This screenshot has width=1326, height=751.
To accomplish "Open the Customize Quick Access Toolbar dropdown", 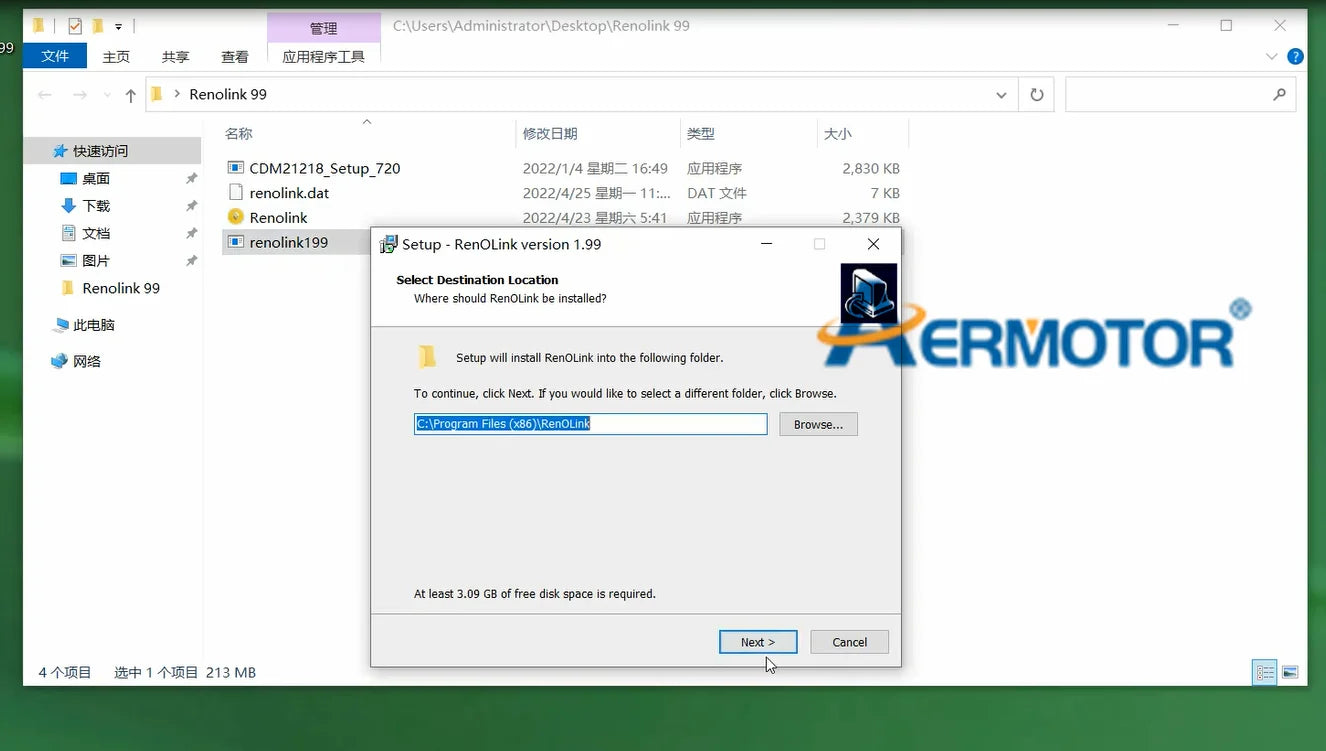I will (x=118, y=27).
